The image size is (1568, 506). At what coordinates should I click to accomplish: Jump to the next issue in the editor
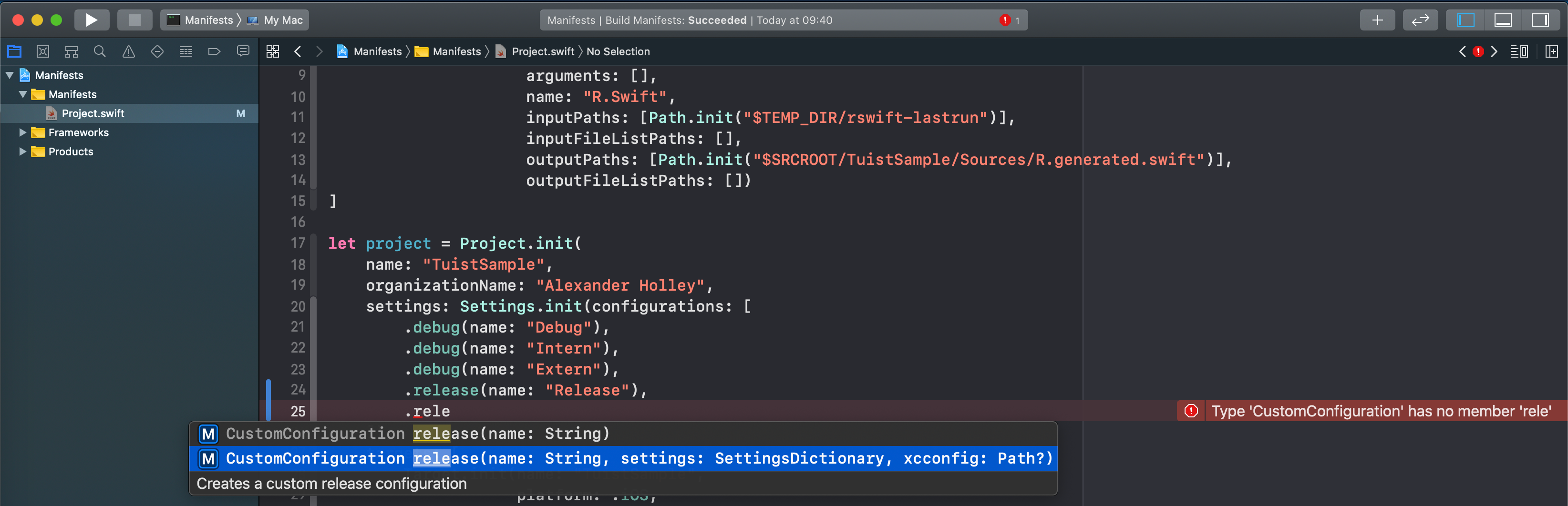(x=1495, y=51)
